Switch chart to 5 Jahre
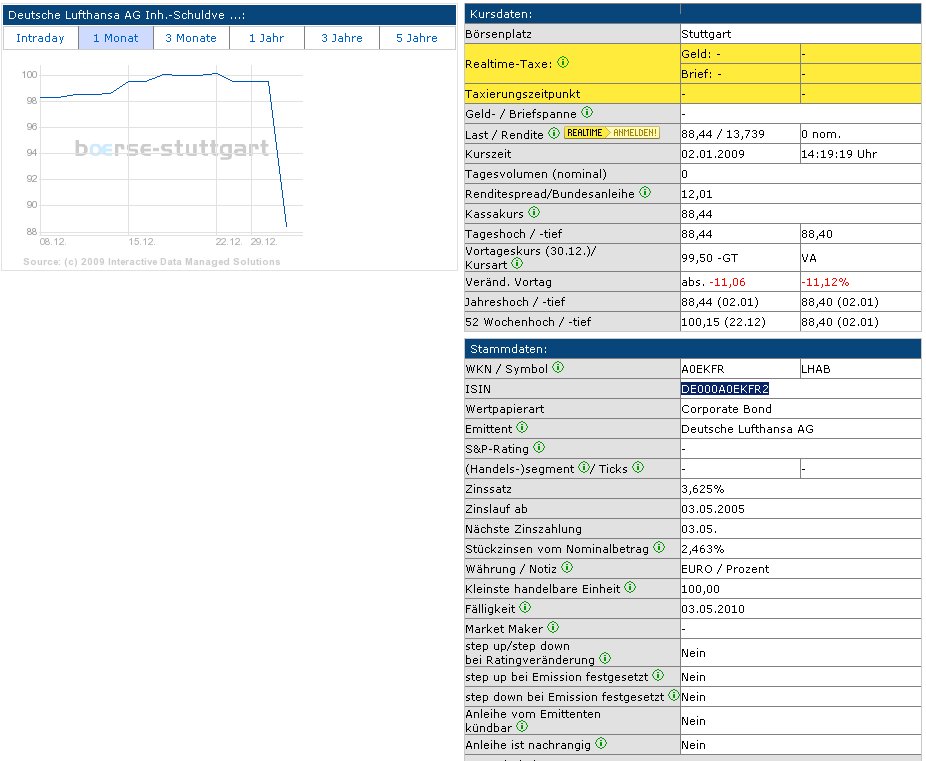Image resolution: width=926 pixels, height=761 pixels. click(x=417, y=38)
